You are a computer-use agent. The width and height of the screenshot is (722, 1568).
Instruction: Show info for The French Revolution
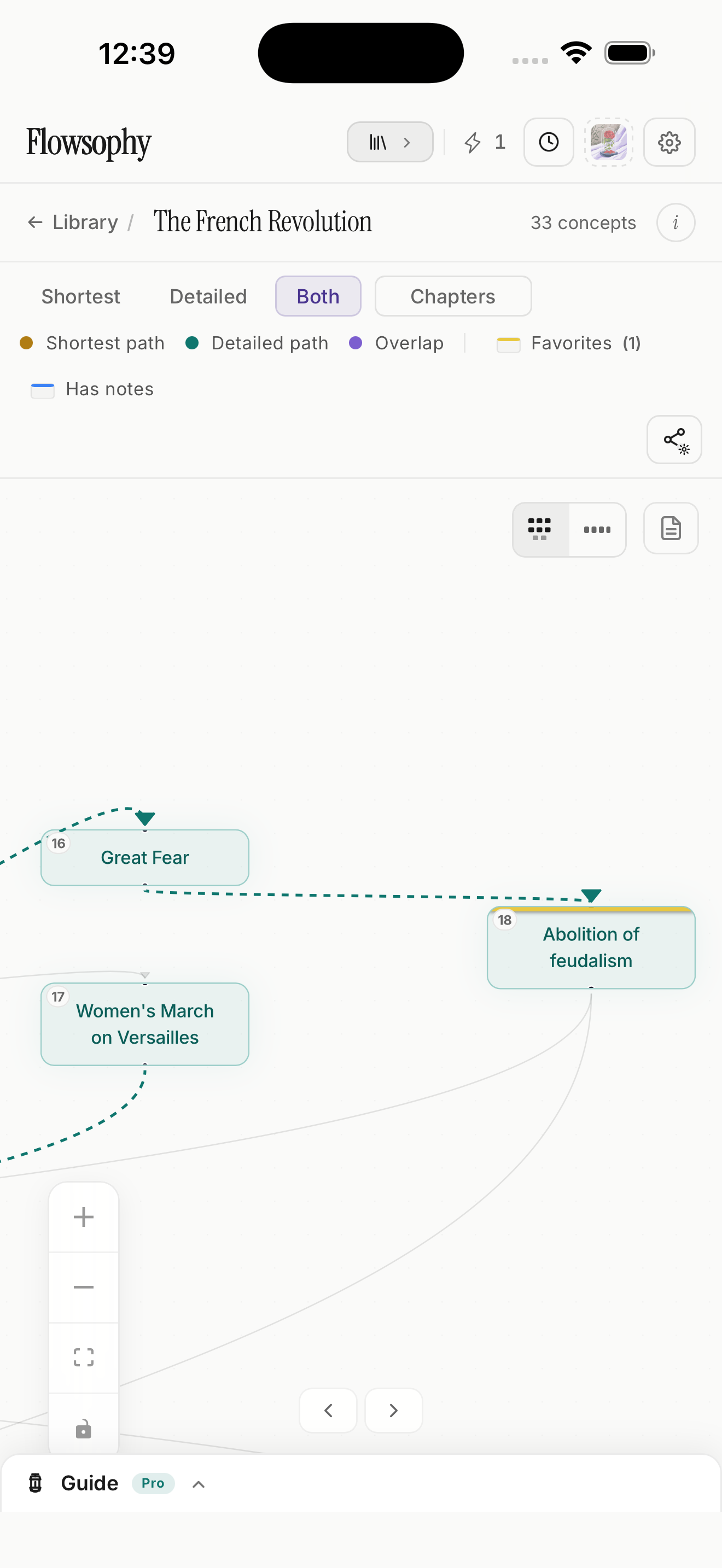675,222
